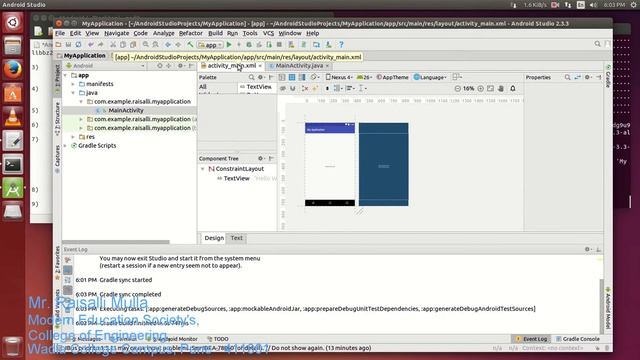Click the Cut scissors icon
Viewport: 640px width, 360px height.
113,44
